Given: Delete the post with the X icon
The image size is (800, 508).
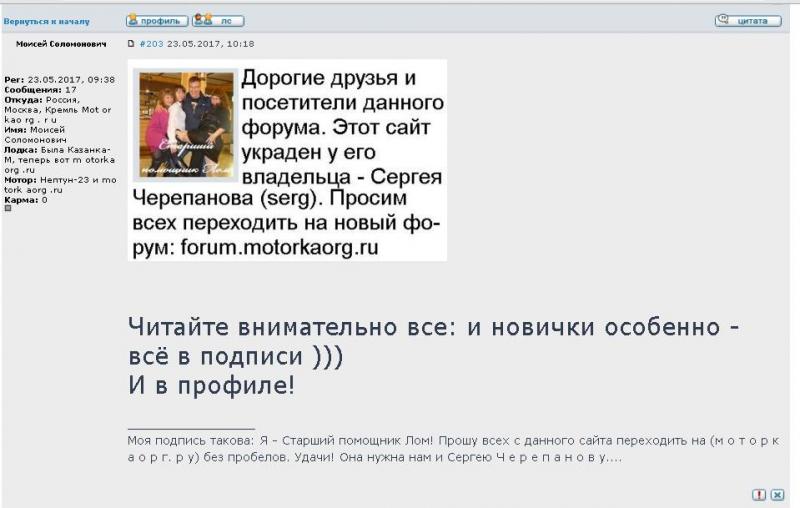Looking at the screenshot, I should tap(777, 494).
